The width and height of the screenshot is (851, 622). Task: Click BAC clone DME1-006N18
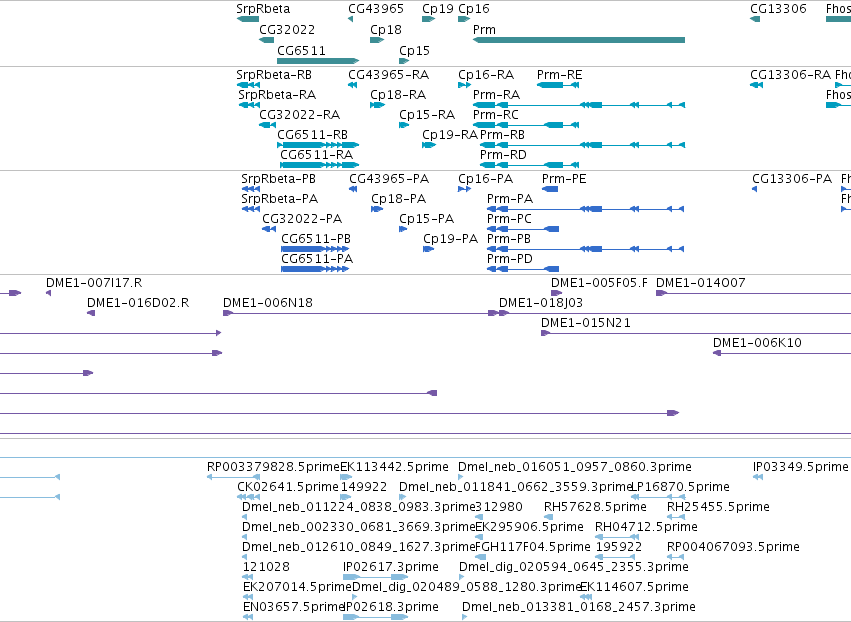[x=268, y=303]
